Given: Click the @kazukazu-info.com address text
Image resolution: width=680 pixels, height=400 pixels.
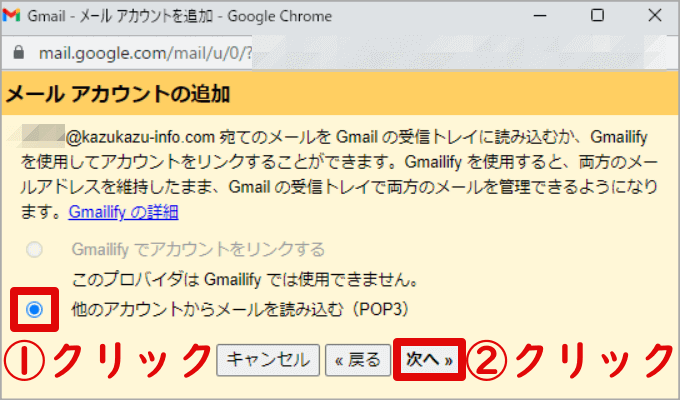Looking at the screenshot, I should [140, 138].
